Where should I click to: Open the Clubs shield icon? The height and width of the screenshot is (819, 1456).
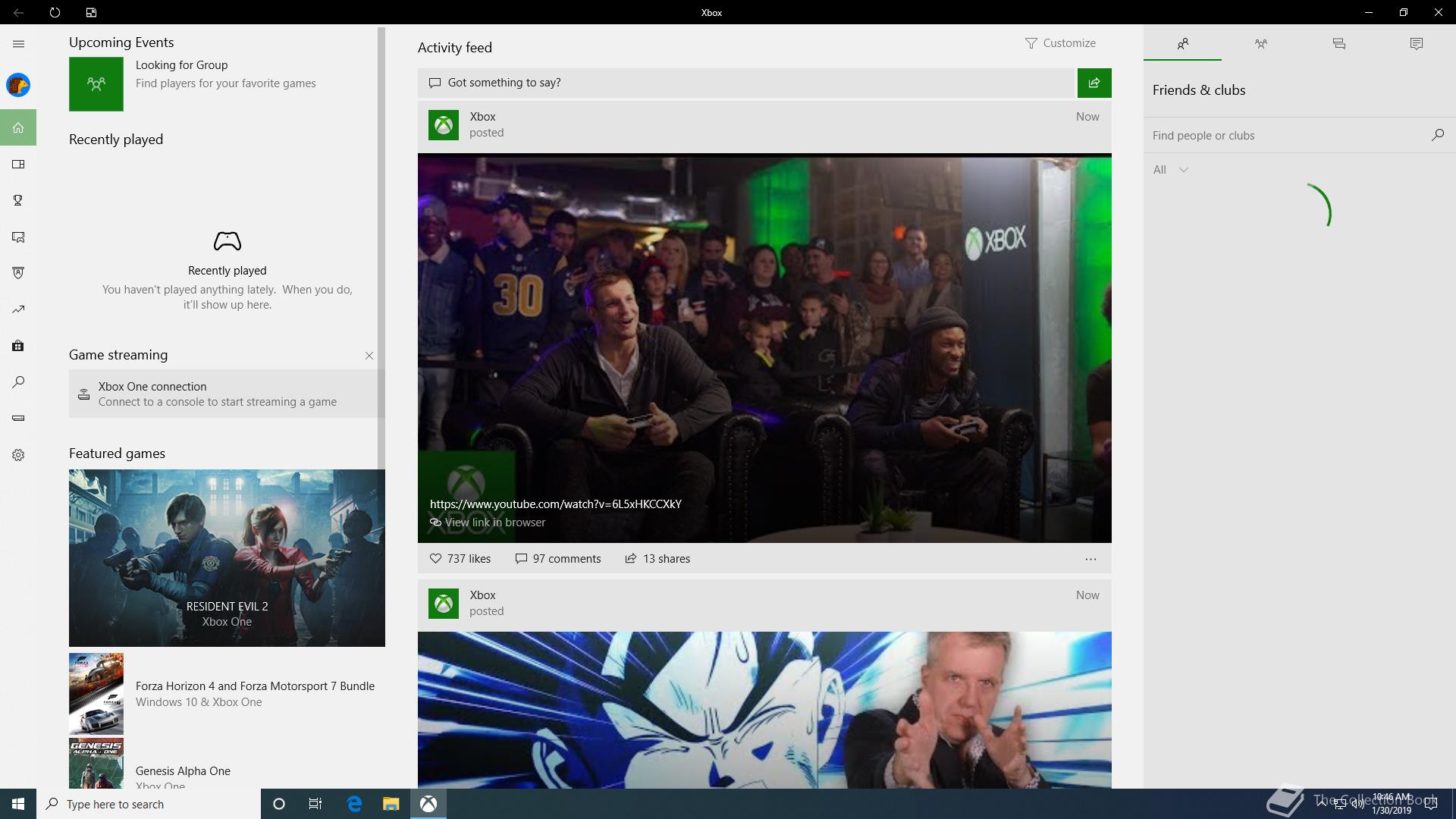[18, 273]
